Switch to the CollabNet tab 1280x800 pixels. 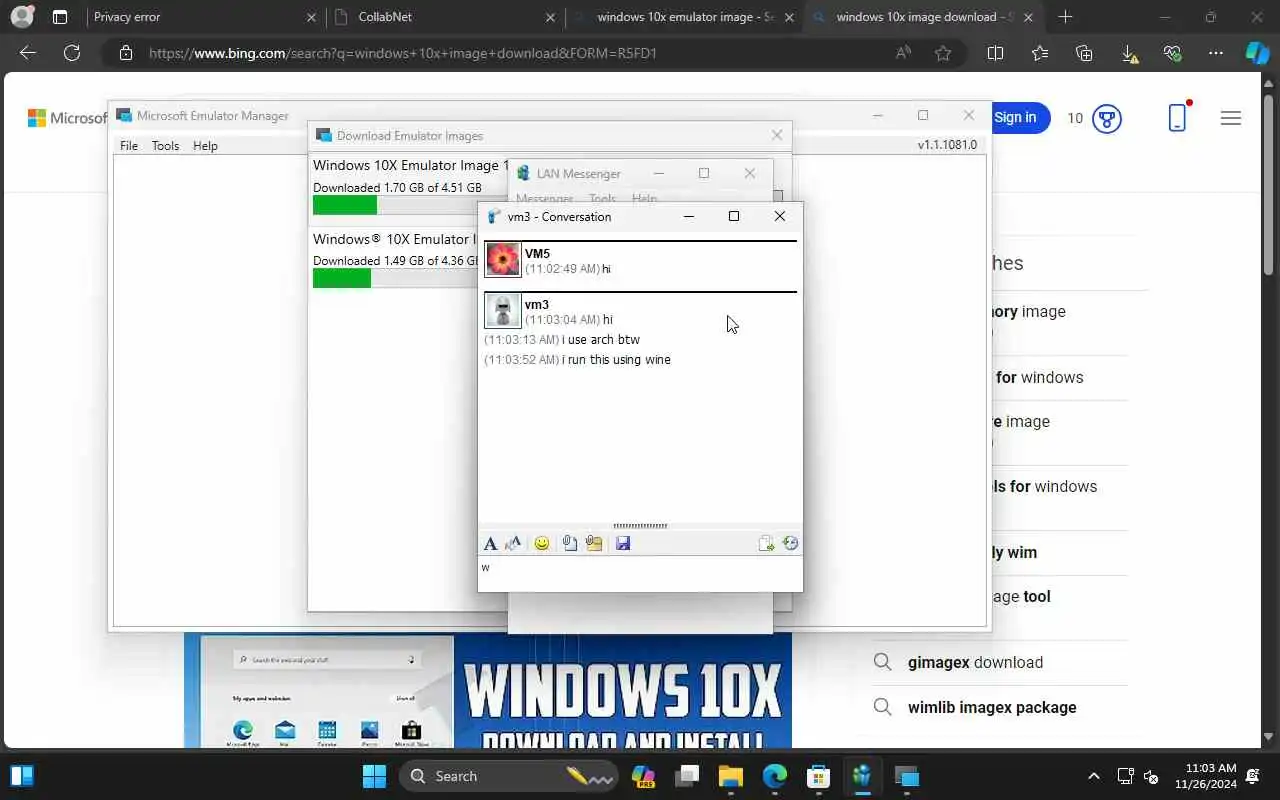coord(445,17)
